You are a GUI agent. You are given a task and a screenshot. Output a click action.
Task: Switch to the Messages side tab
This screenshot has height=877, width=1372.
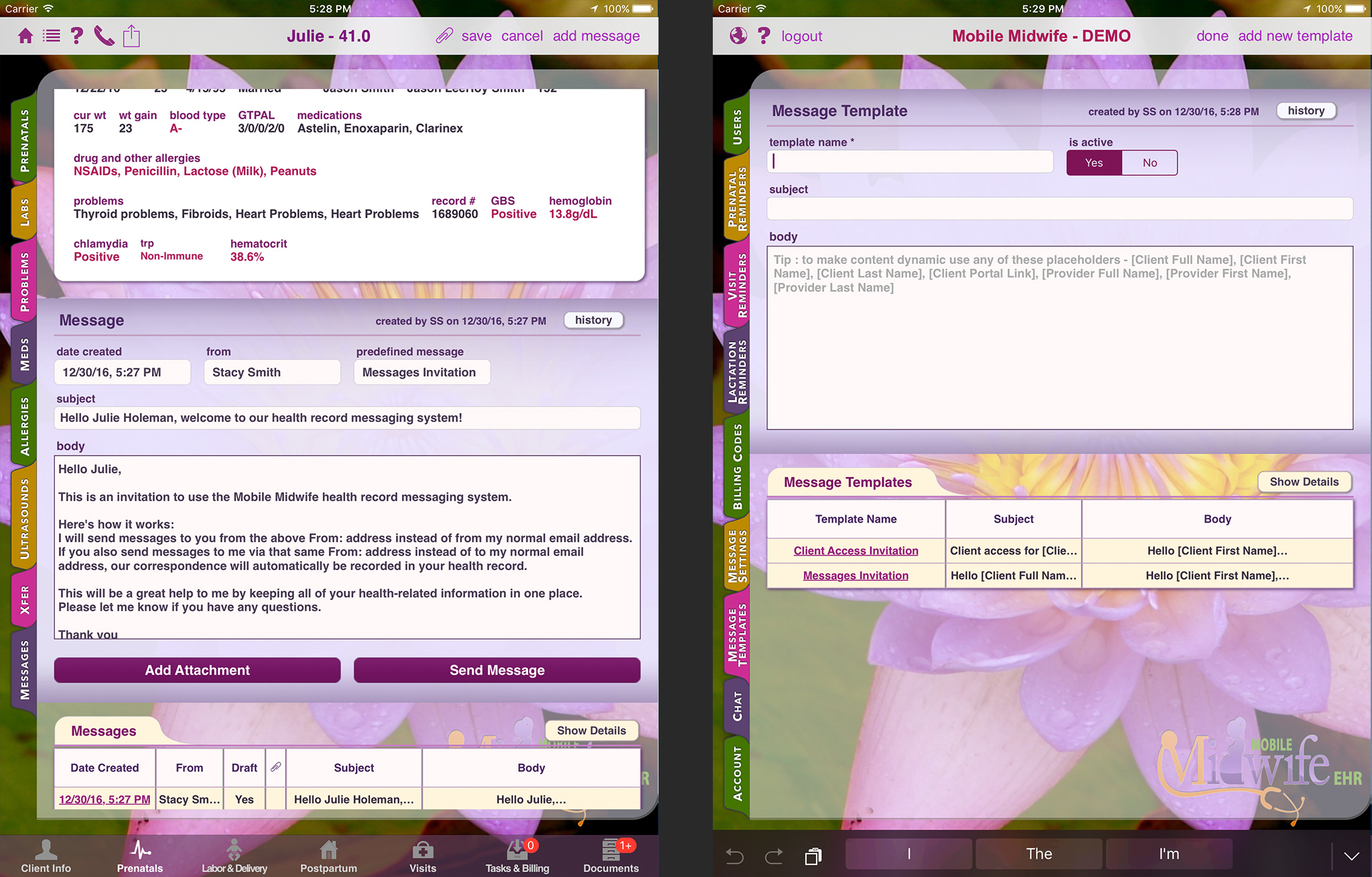(x=24, y=670)
